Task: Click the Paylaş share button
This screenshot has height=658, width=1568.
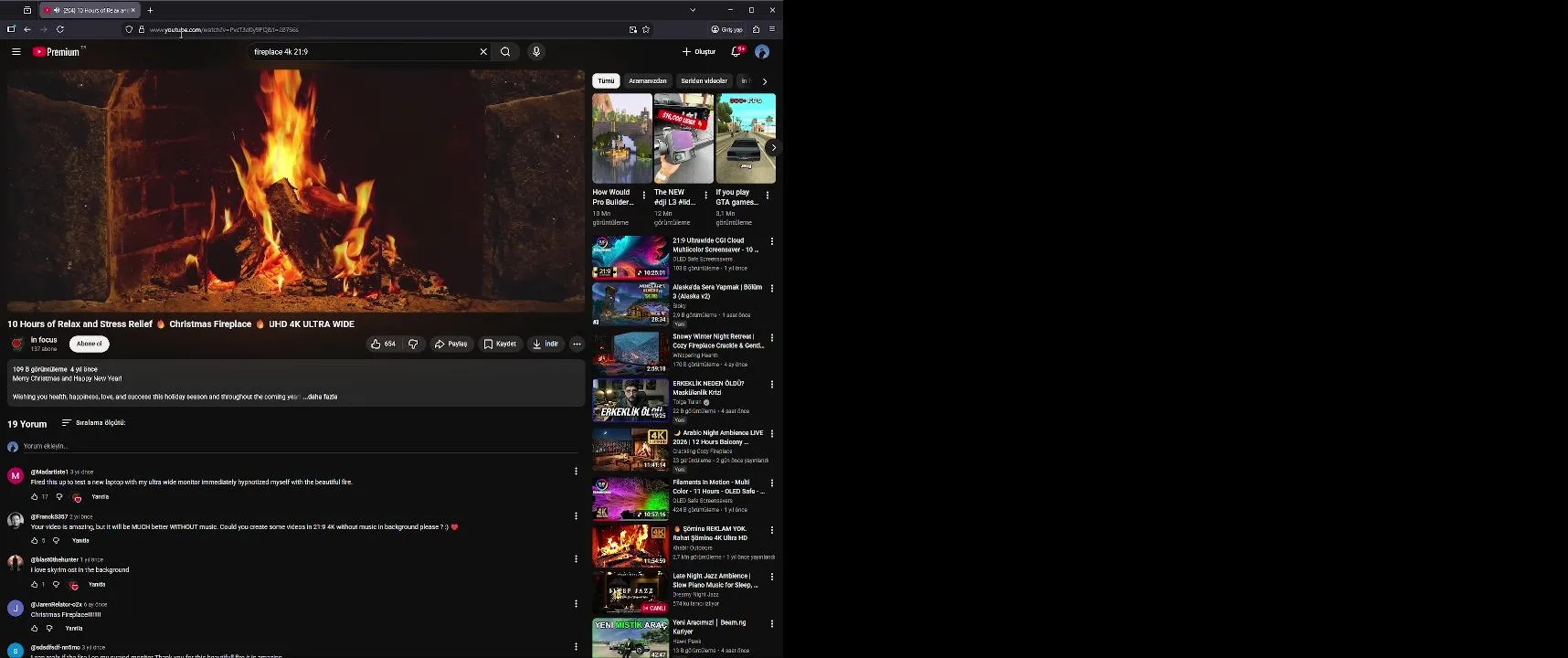Action: point(451,344)
